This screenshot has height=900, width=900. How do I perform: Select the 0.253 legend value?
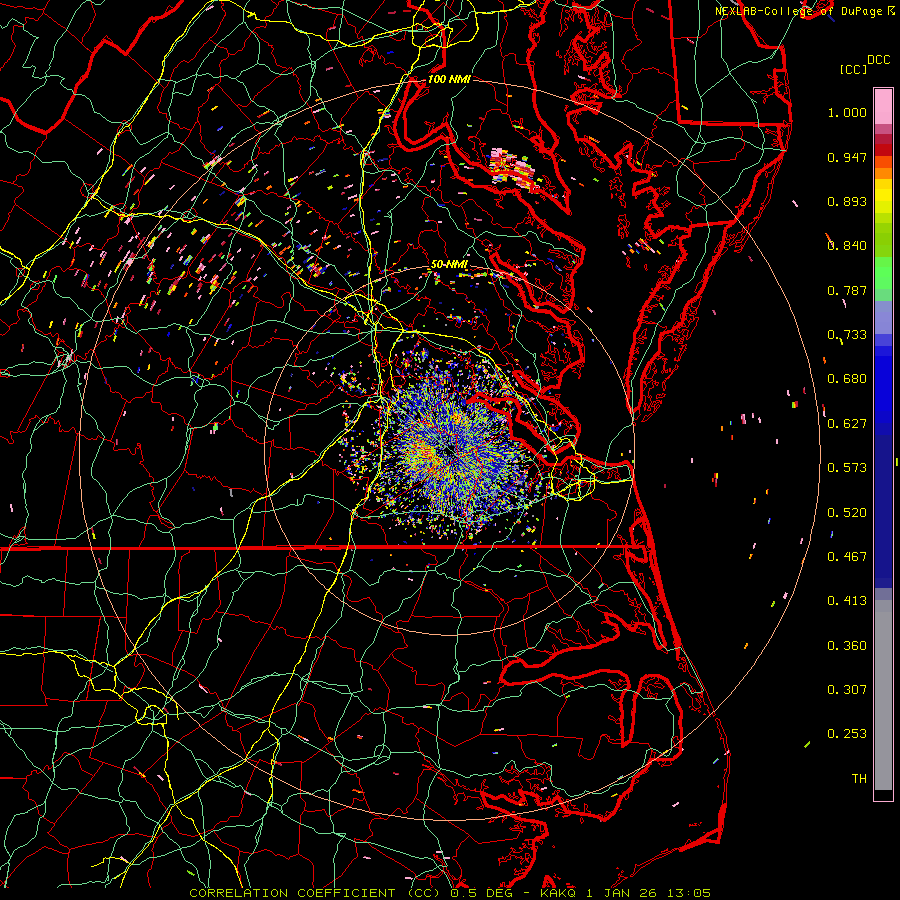click(x=847, y=734)
